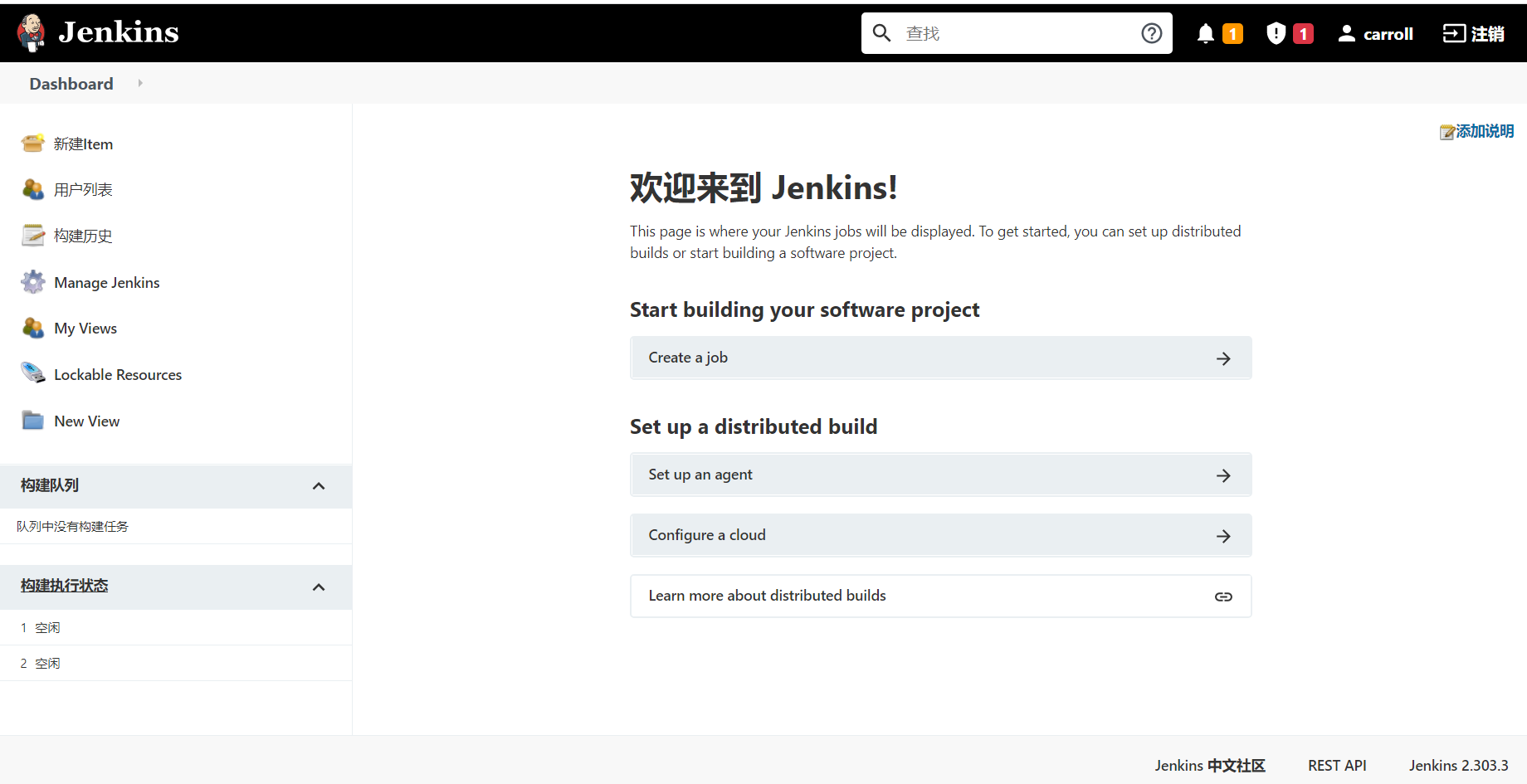The image size is (1527, 784).
Task: Collapse the 构建队列 panel chevron
Action: coord(319,486)
